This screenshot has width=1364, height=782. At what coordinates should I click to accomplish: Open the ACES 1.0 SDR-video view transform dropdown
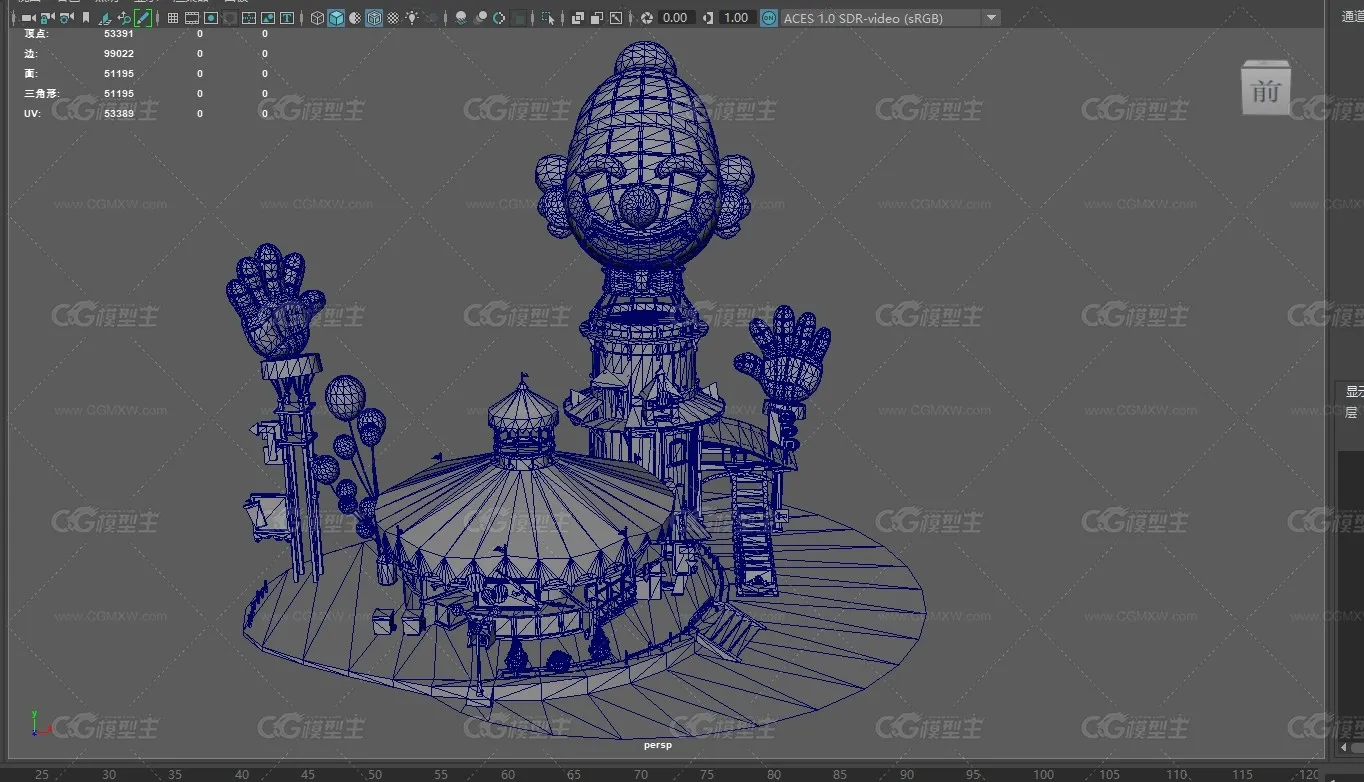pos(890,18)
